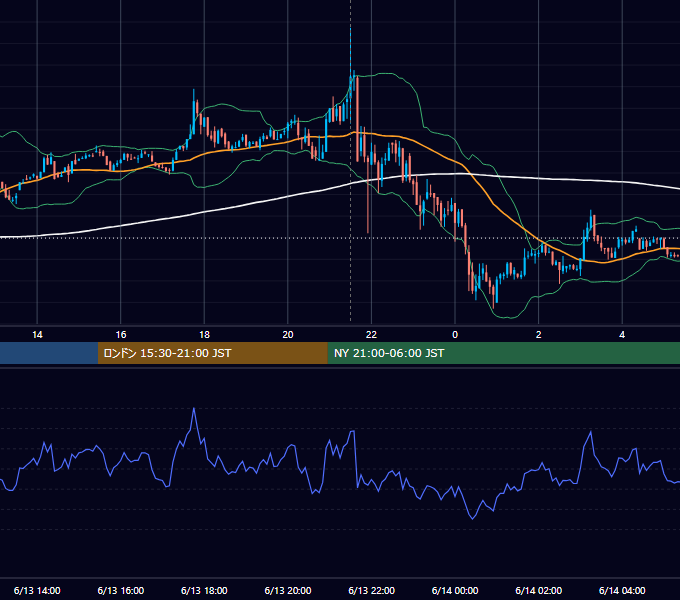Viewport: 680px width, 600px height.
Task: Click the 6/13 18:00 time label
Action: click(x=204, y=590)
